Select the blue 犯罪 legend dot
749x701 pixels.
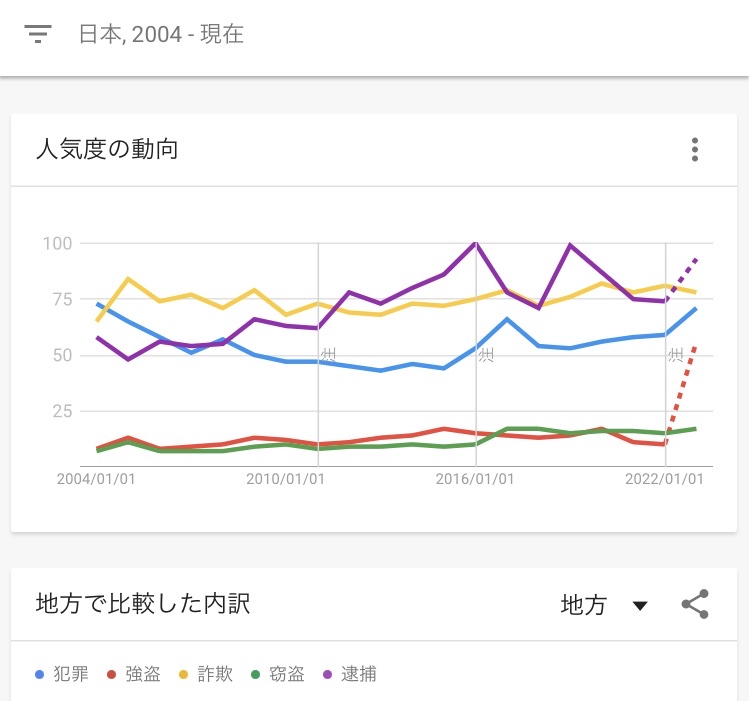point(40,674)
